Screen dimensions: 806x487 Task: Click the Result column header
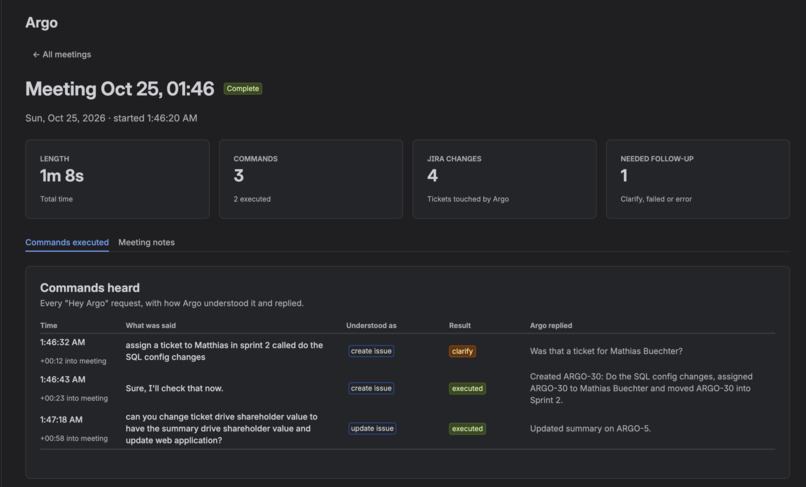point(460,326)
